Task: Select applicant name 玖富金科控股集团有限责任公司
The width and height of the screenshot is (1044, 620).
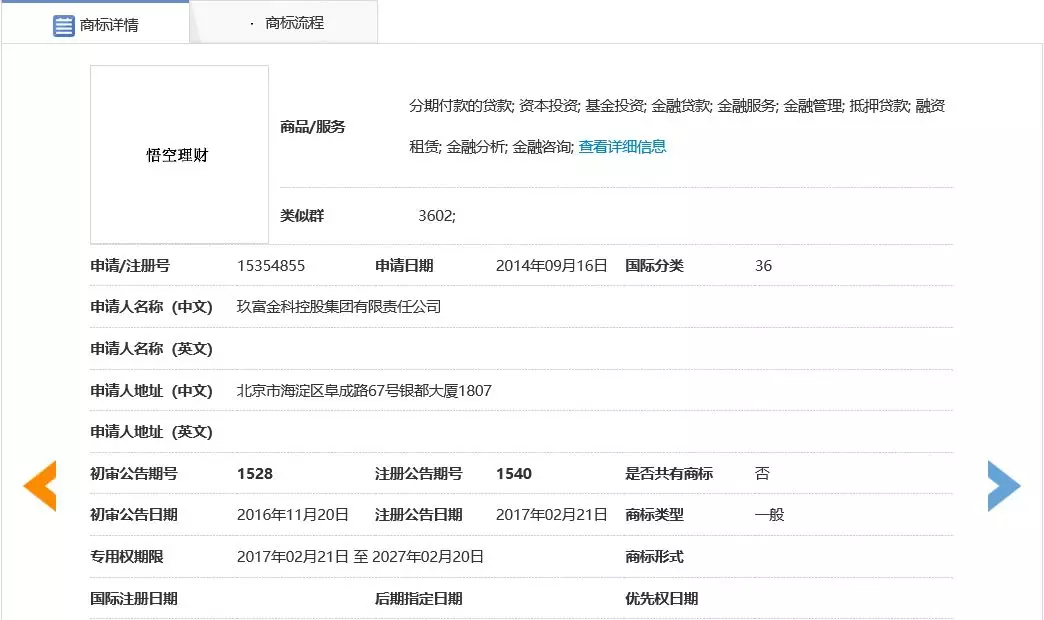Action: tap(339, 307)
